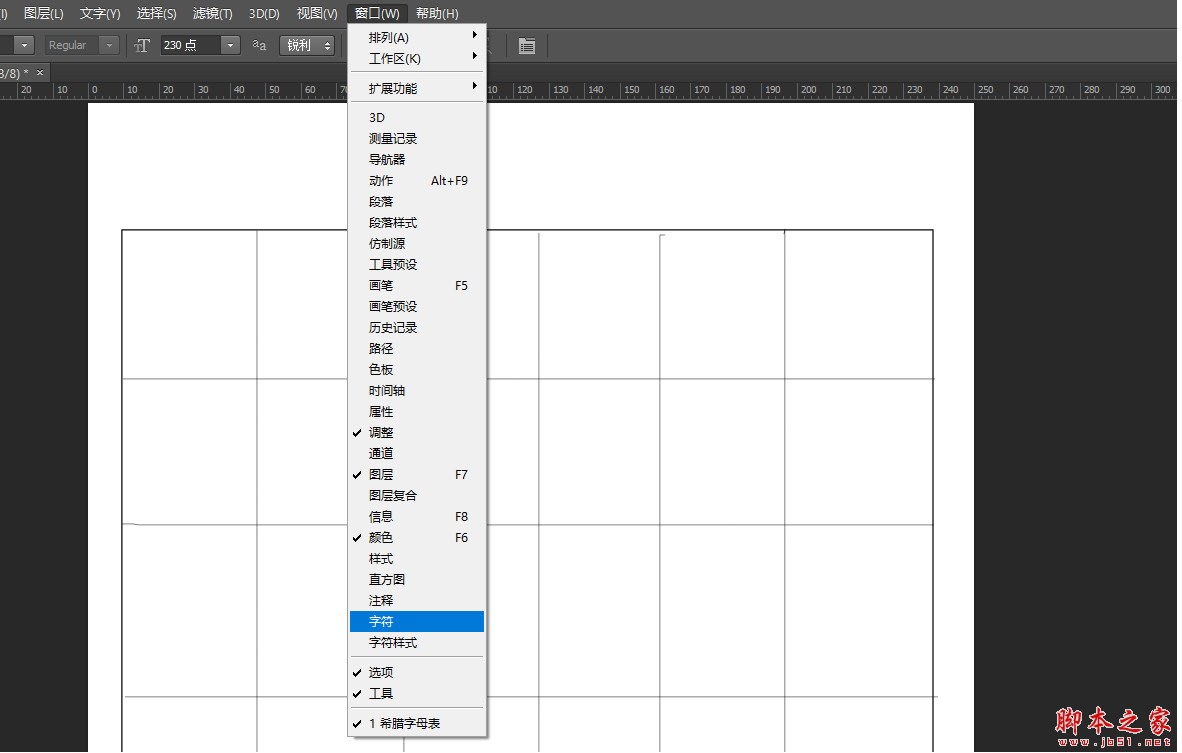
Task: Open the 视图(V) menu
Action: pyautogui.click(x=317, y=14)
